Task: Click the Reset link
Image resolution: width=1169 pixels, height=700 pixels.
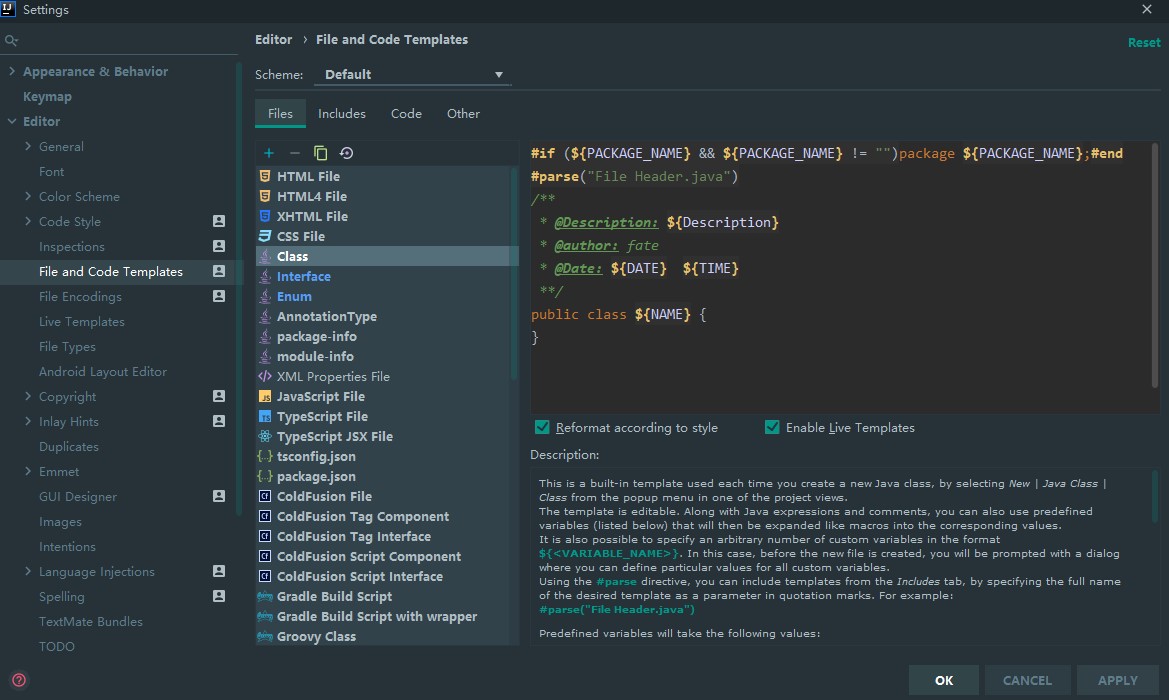Action: click(x=1144, y=42)
